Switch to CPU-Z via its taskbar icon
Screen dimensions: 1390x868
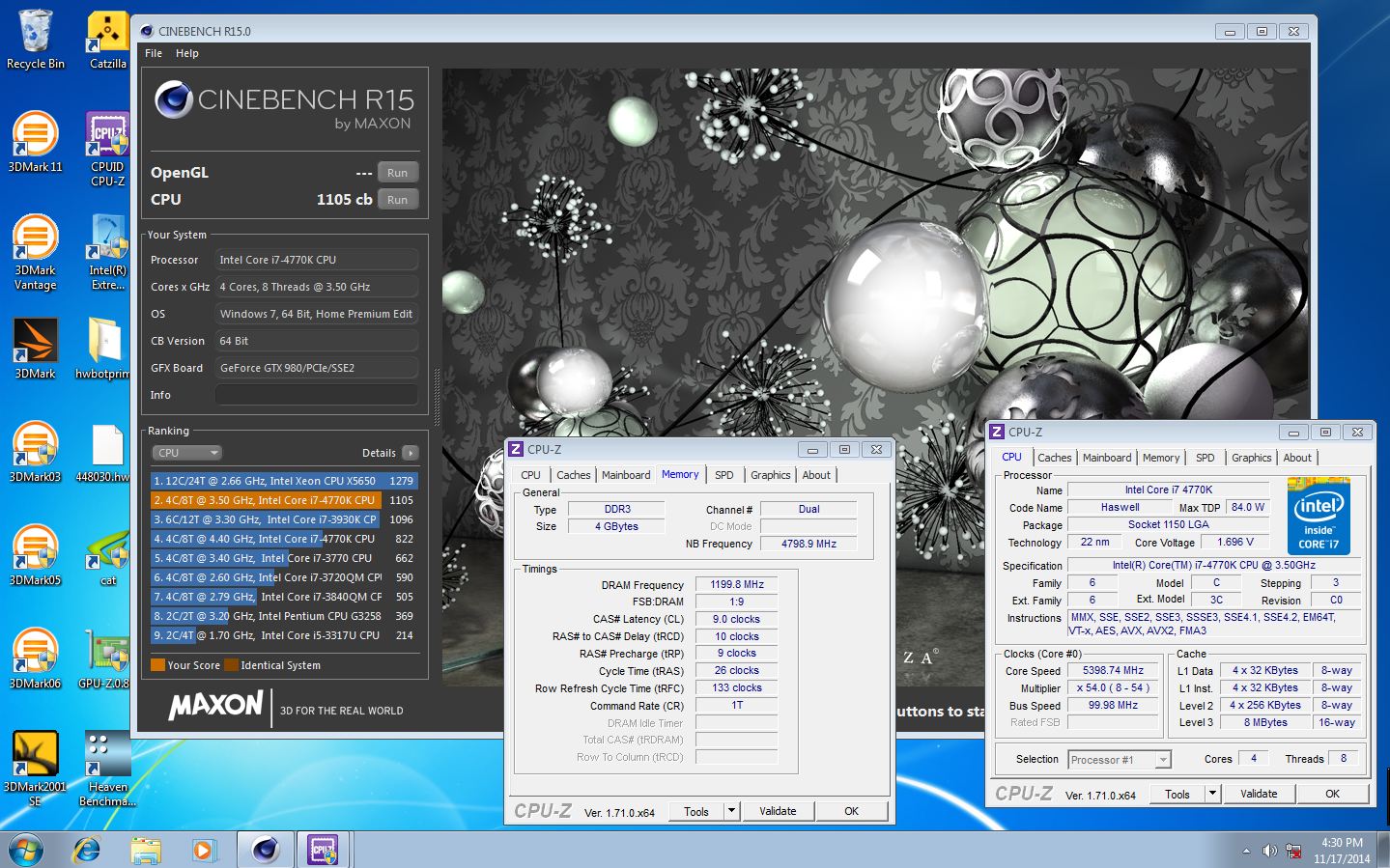pyautogui.click(x=324, y=850)
